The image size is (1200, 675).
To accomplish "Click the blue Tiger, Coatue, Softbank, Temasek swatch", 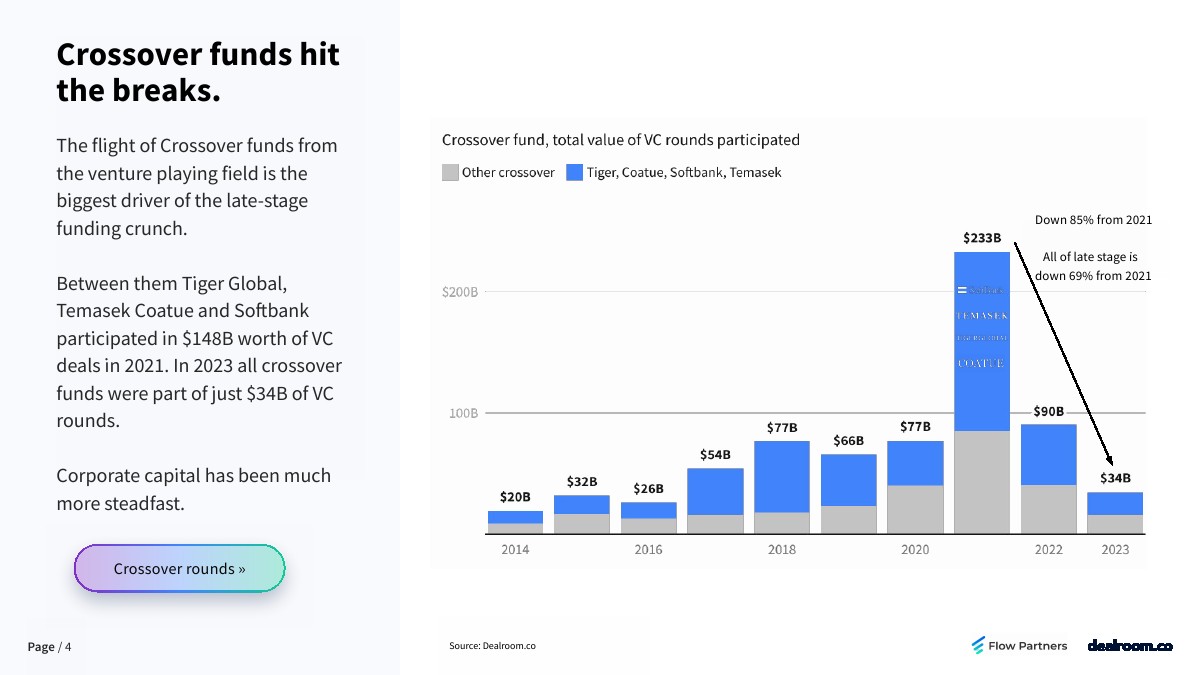I will coord(574,172).
